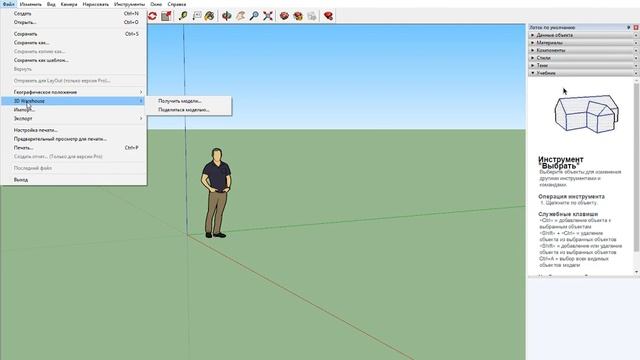The width and height of the screenshot is (640, 360).
Task: Close the default tray panel
Action: tap(636, 27)
